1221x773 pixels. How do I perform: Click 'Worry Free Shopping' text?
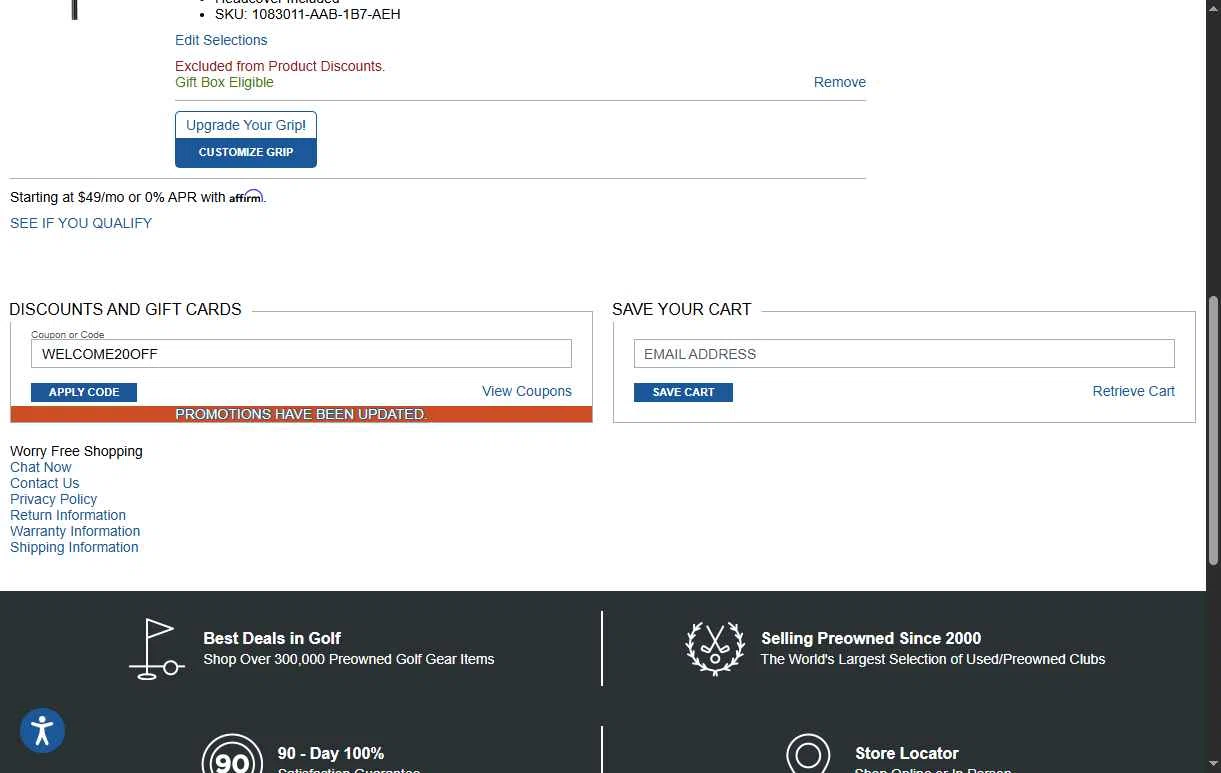76,451
